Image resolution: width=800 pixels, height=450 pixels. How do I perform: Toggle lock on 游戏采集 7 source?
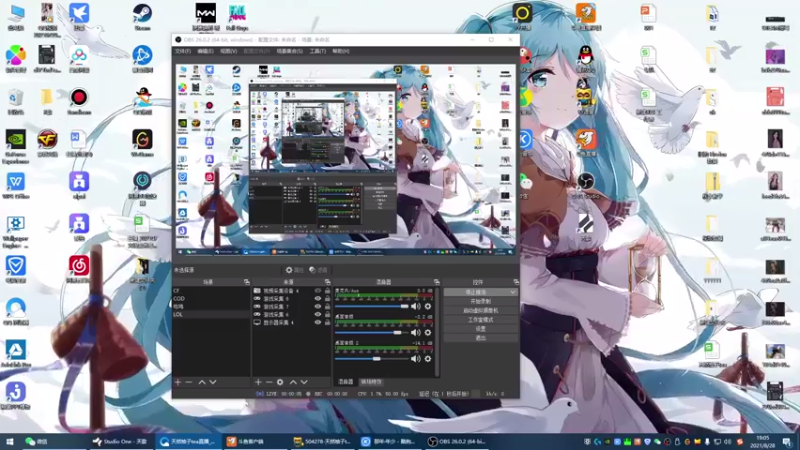point(328,307)
